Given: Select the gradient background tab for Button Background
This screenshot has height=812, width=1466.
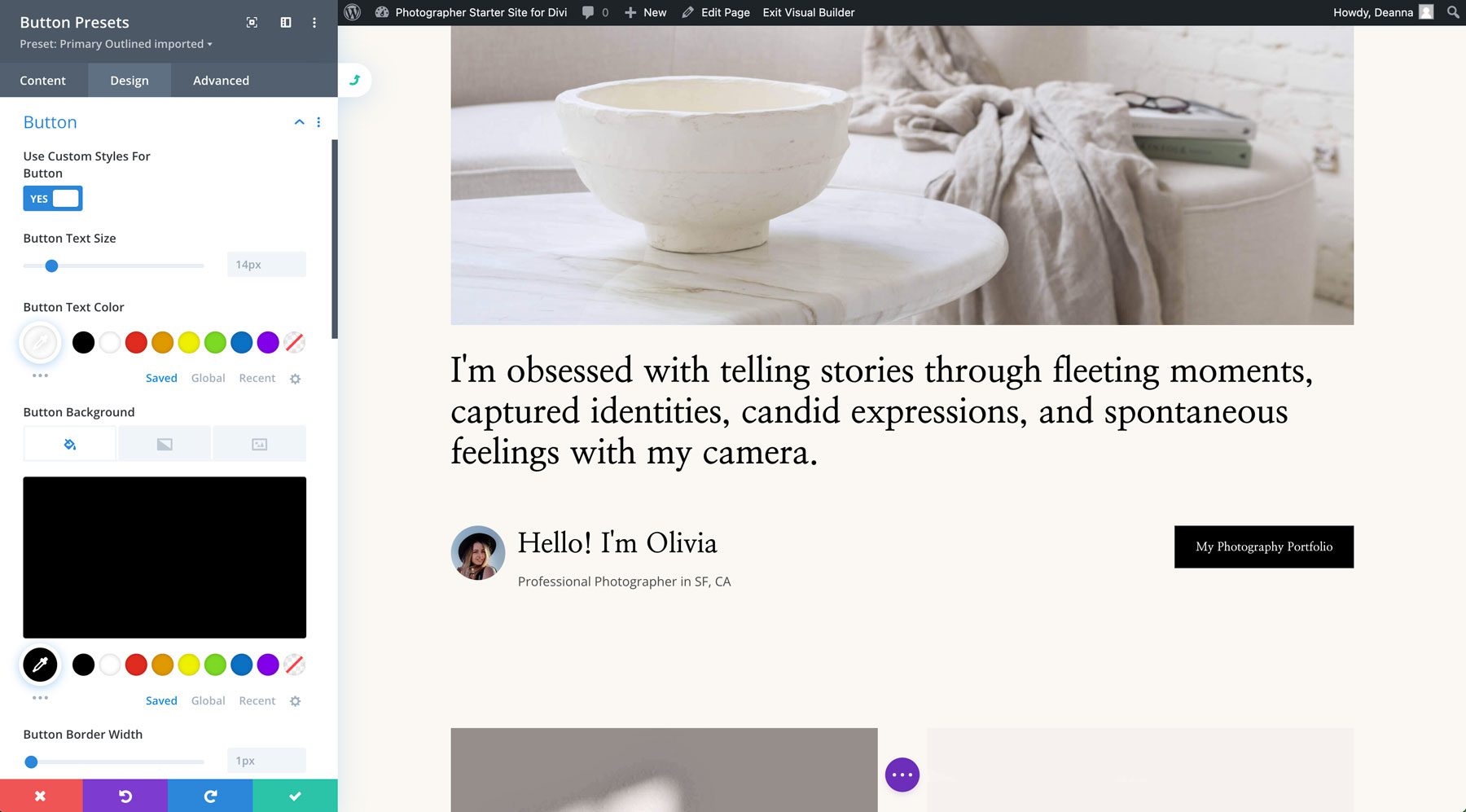Looking at the screenshot, I should point(165,444).
